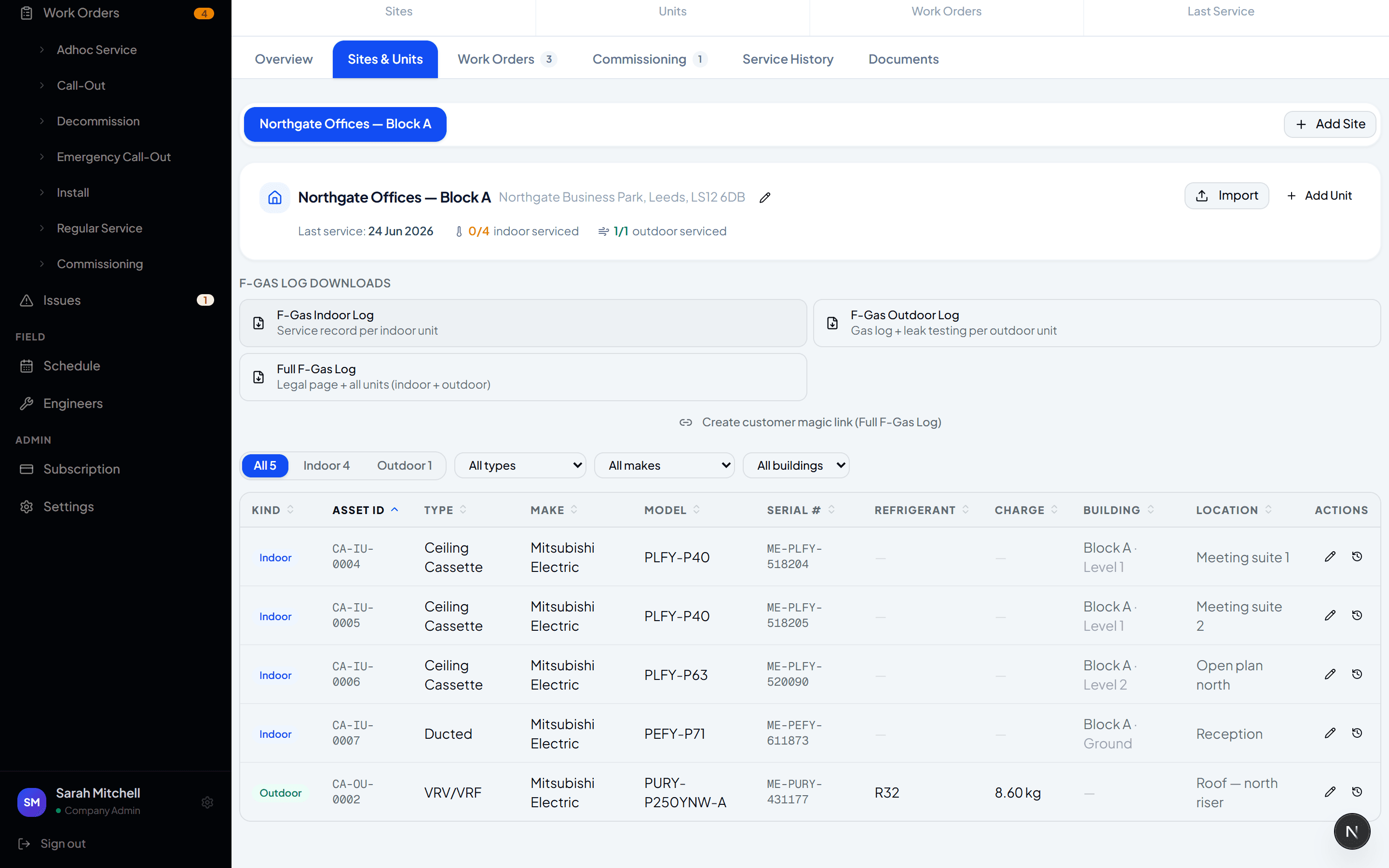Download the Full F-Gas Log
The width and height of the screenshot is (1389, 868).
[523, 377]
